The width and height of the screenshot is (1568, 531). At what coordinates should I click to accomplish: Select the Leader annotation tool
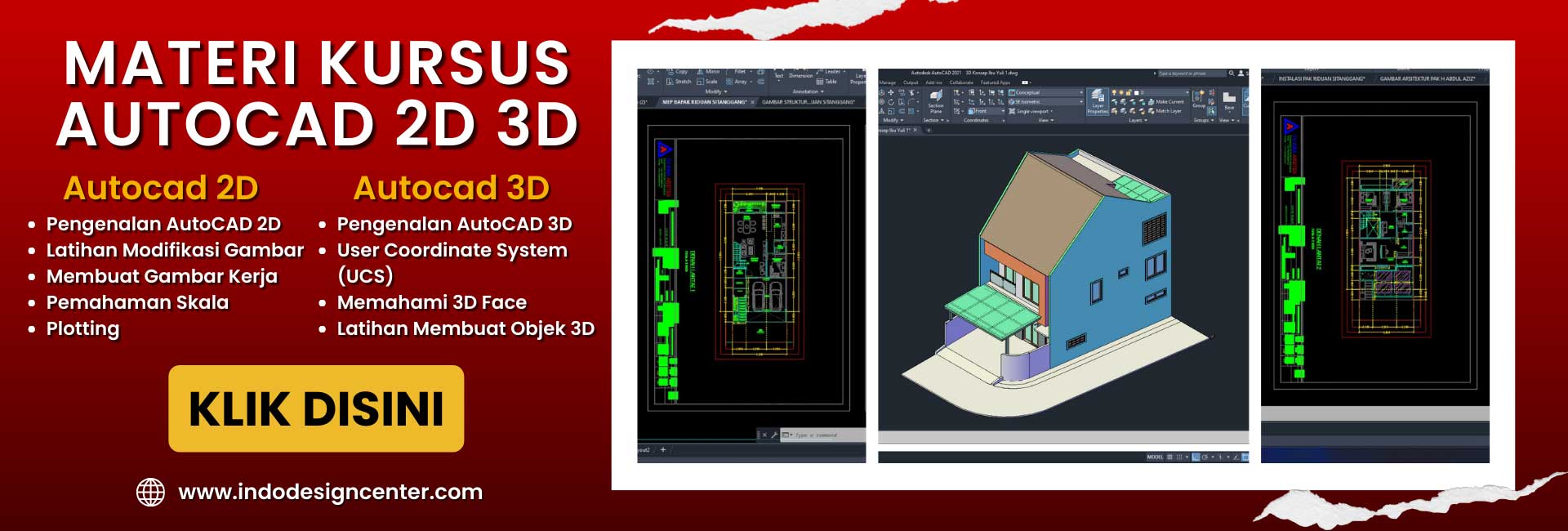pos(830,72)
